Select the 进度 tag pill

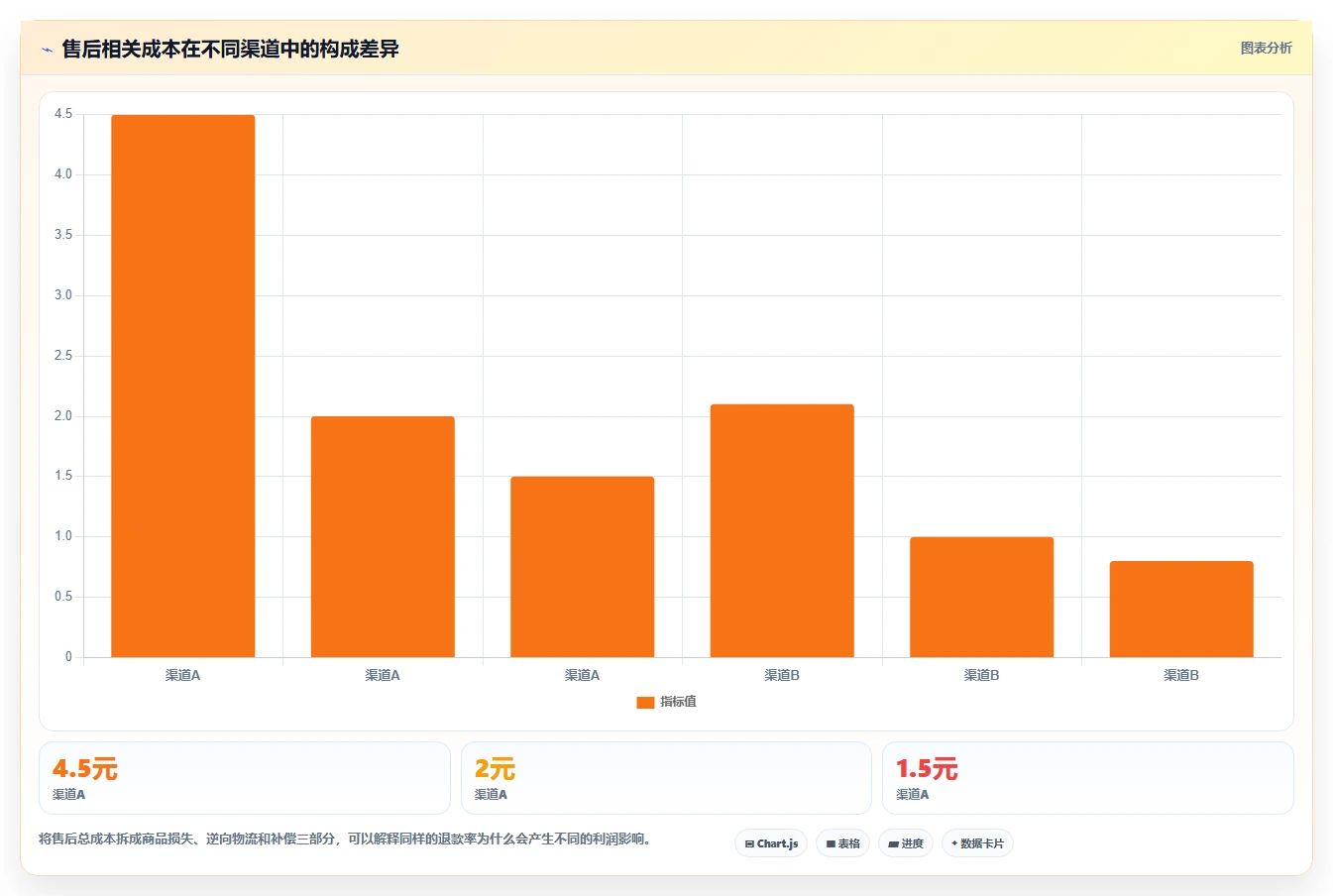906,843
